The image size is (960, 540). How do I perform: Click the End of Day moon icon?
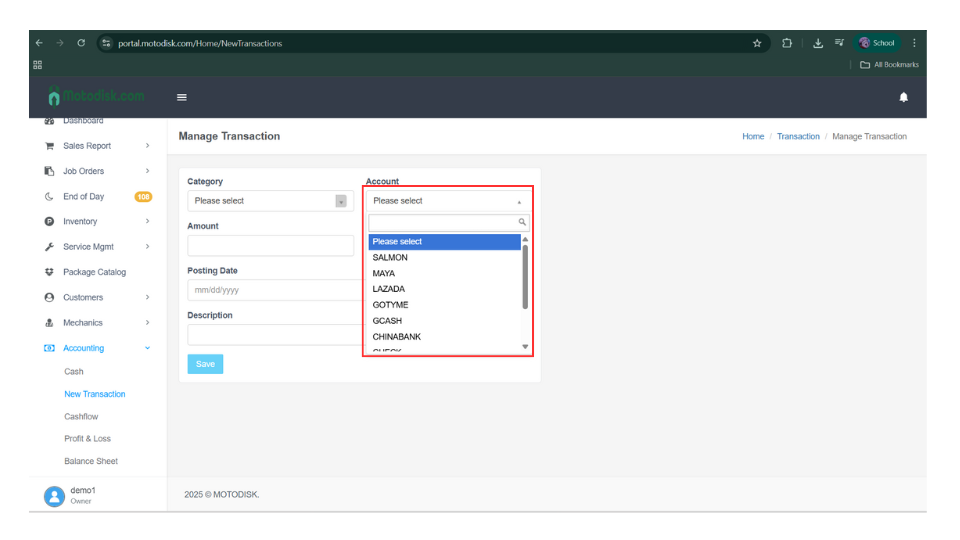click(49, 197)
